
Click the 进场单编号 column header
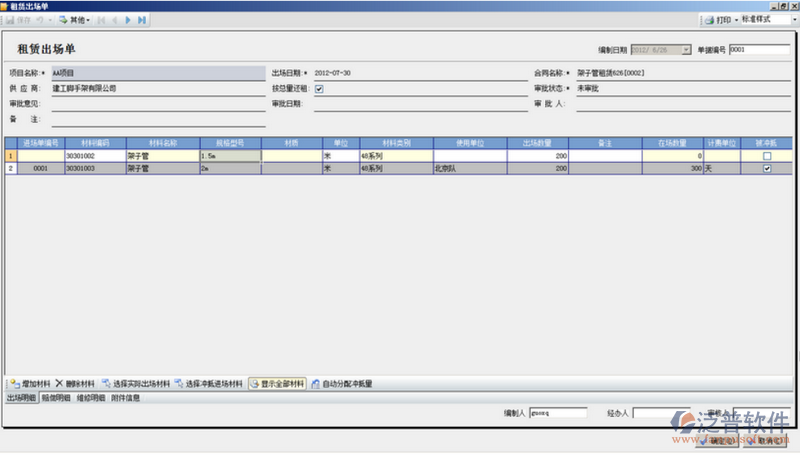pos(41,143)
